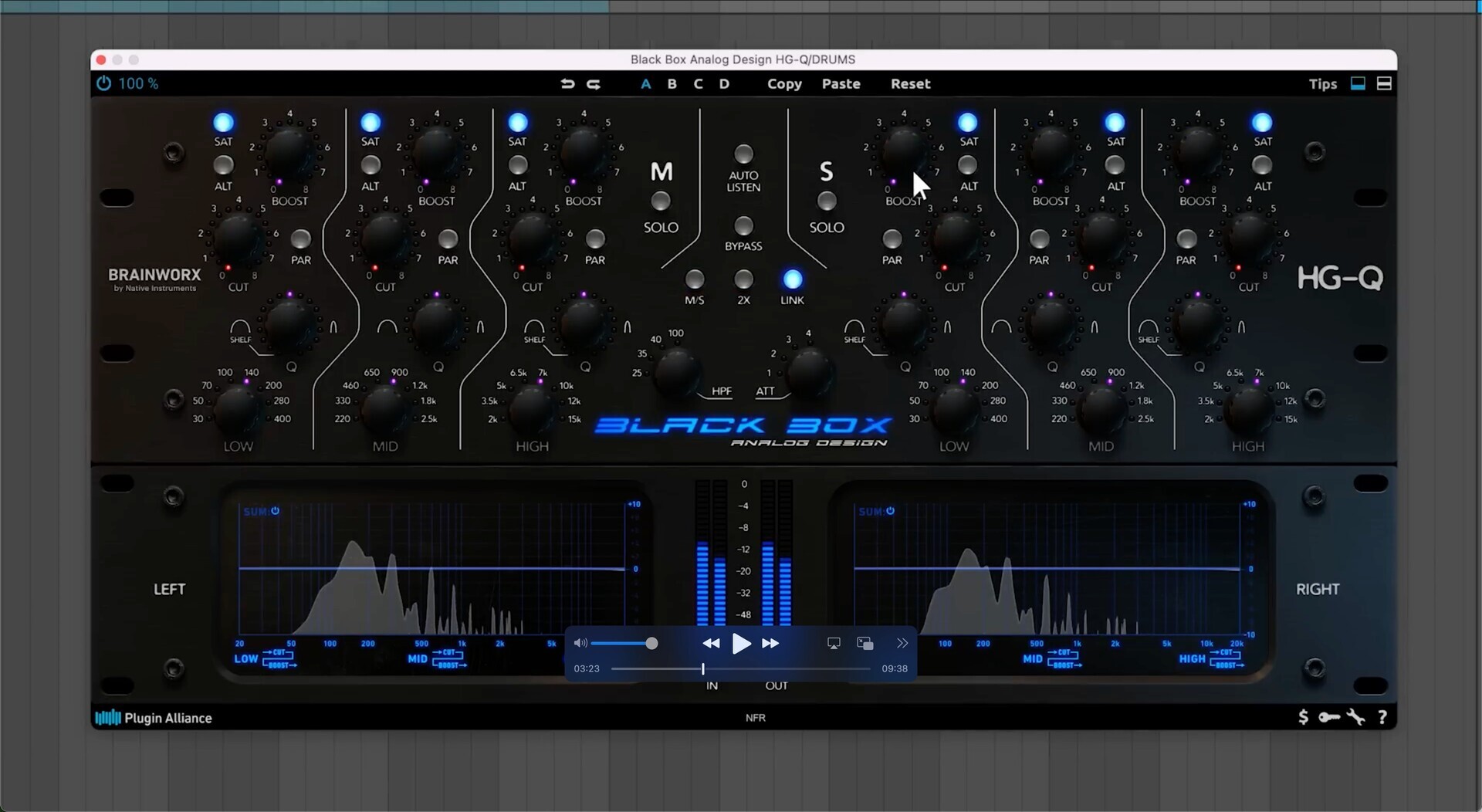Toggle Side HIGH band SAT light
The image size is (1482, 812).
pyautogui.click(x=1262, y=123)
